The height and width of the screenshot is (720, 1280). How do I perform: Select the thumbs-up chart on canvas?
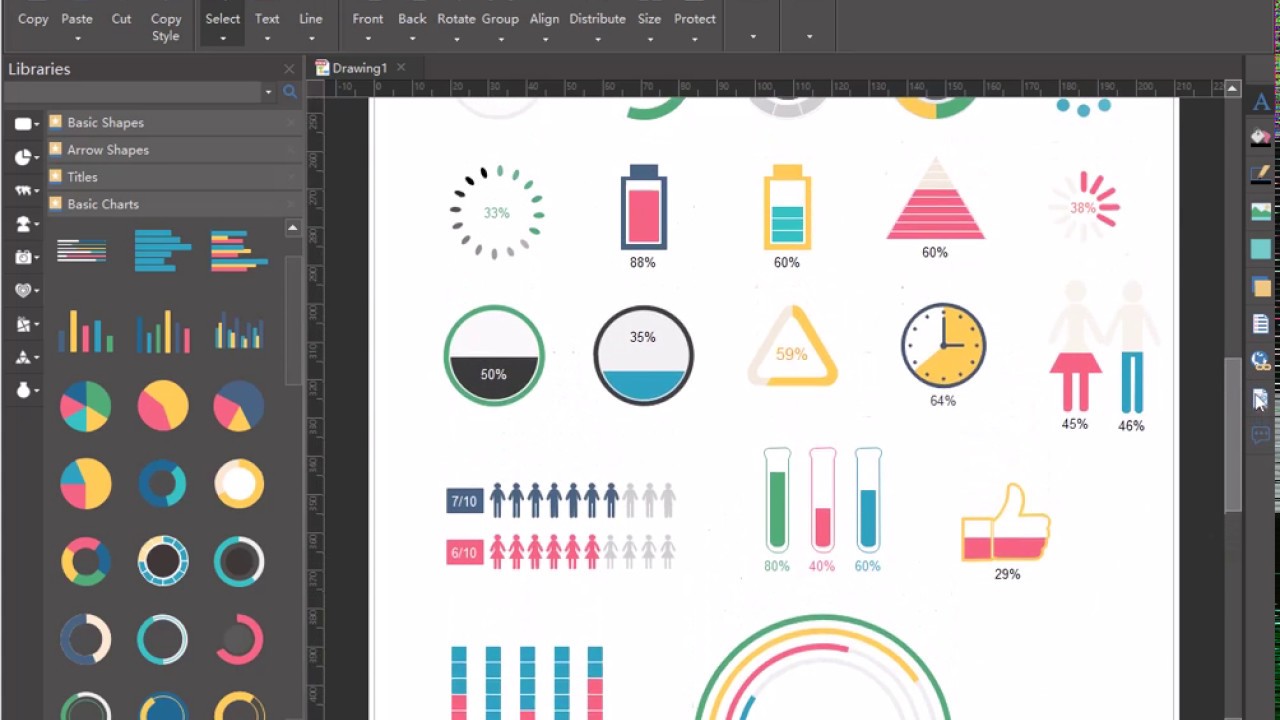[x=1006, y=522]
